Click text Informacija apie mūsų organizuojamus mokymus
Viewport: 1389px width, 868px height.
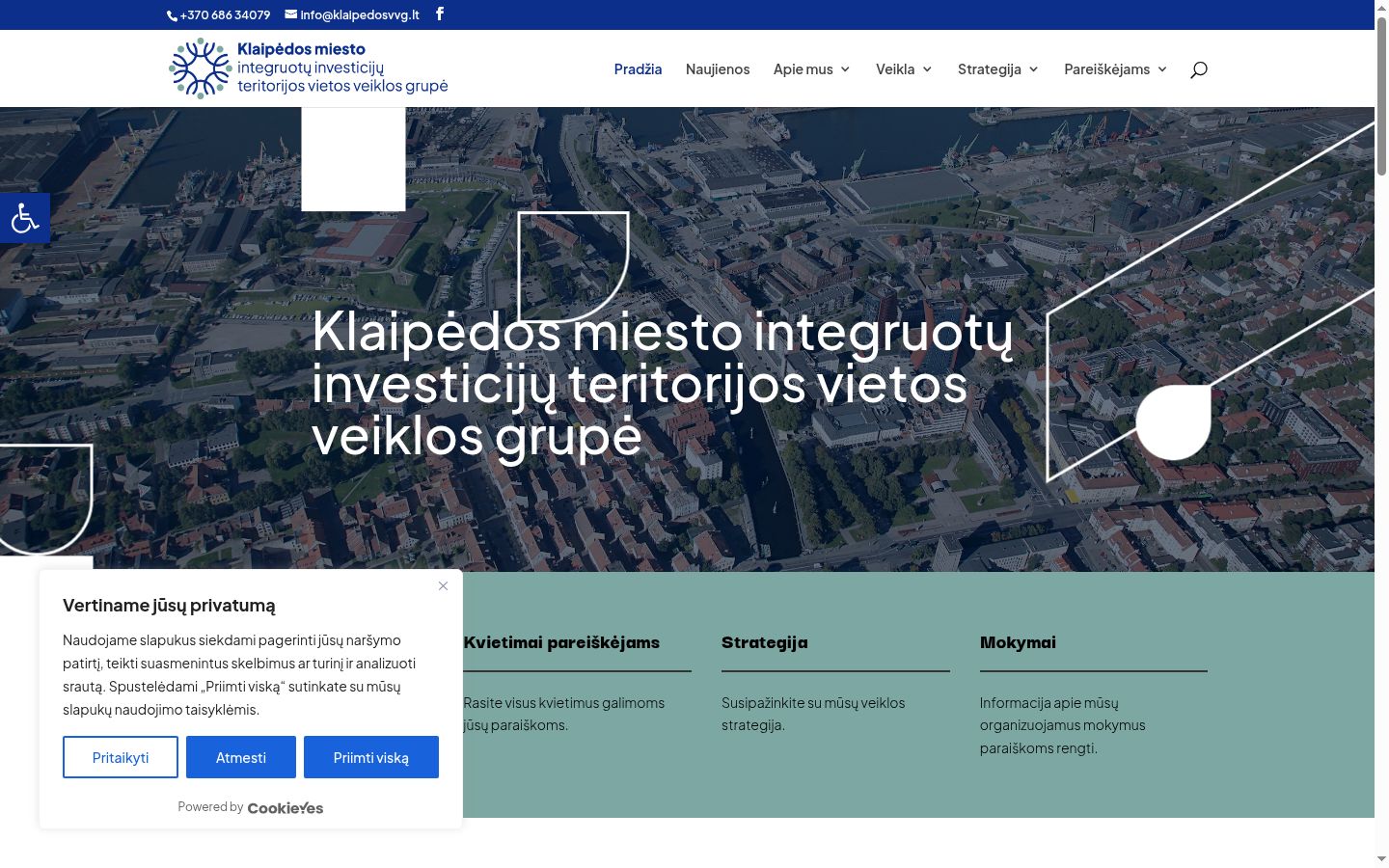coord(1063,725)
